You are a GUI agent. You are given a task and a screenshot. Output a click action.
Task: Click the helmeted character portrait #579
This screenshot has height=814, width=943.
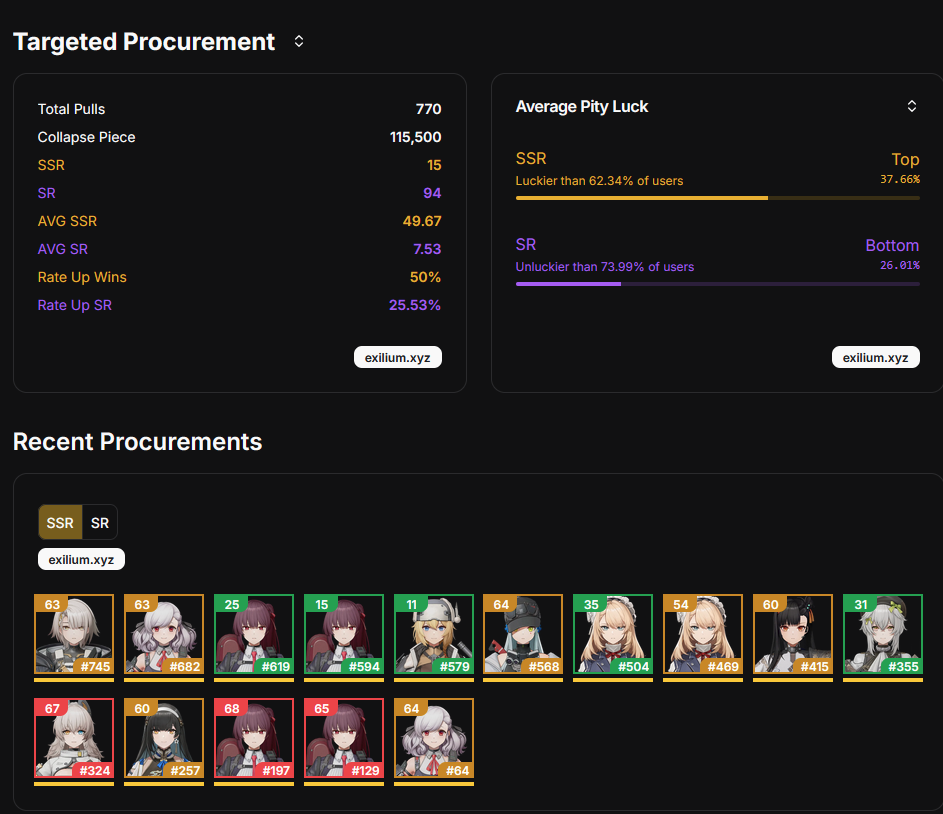[434, 634]
